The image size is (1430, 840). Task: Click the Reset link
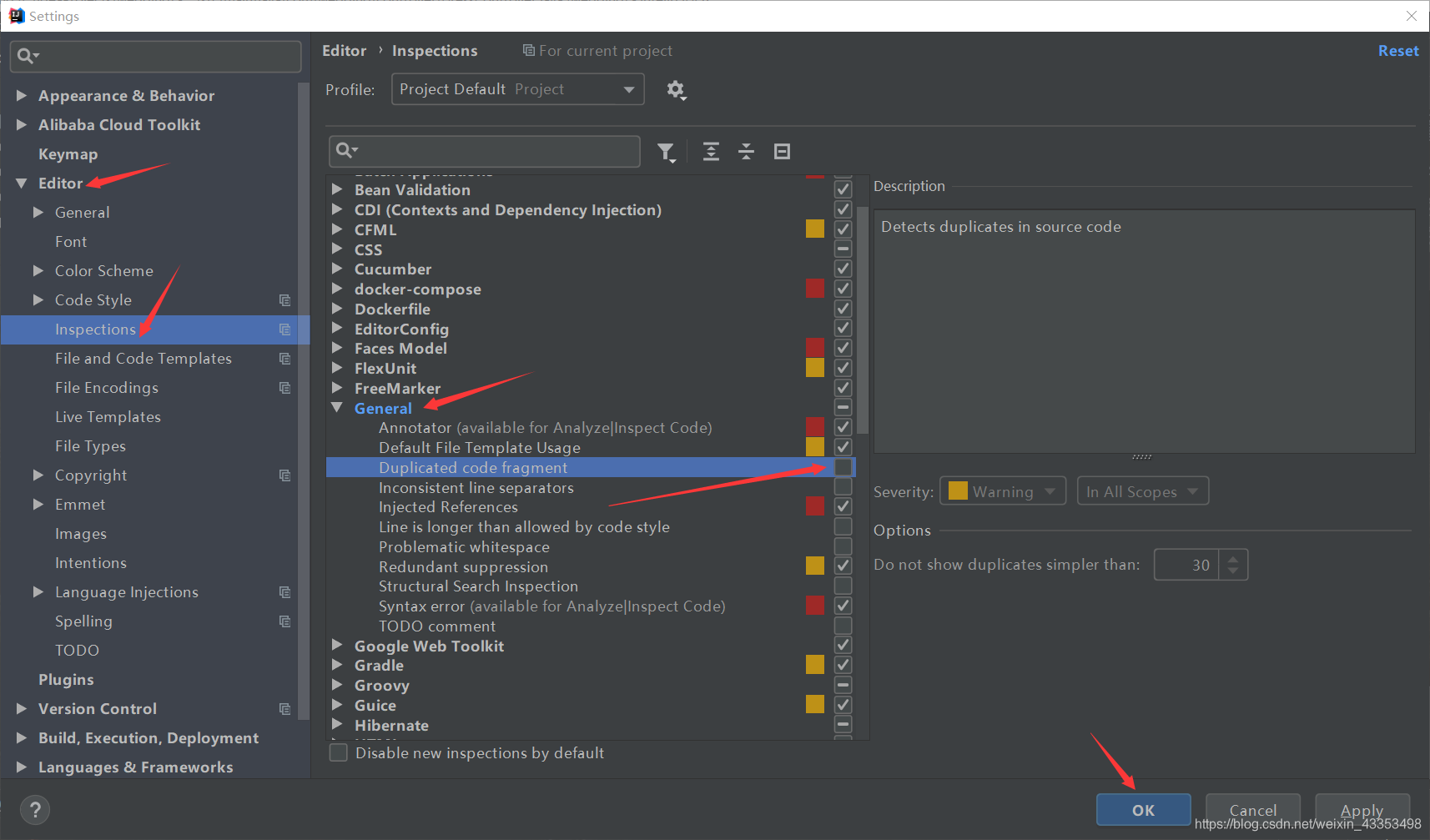pyautogui.click(x=1398, y=51)
